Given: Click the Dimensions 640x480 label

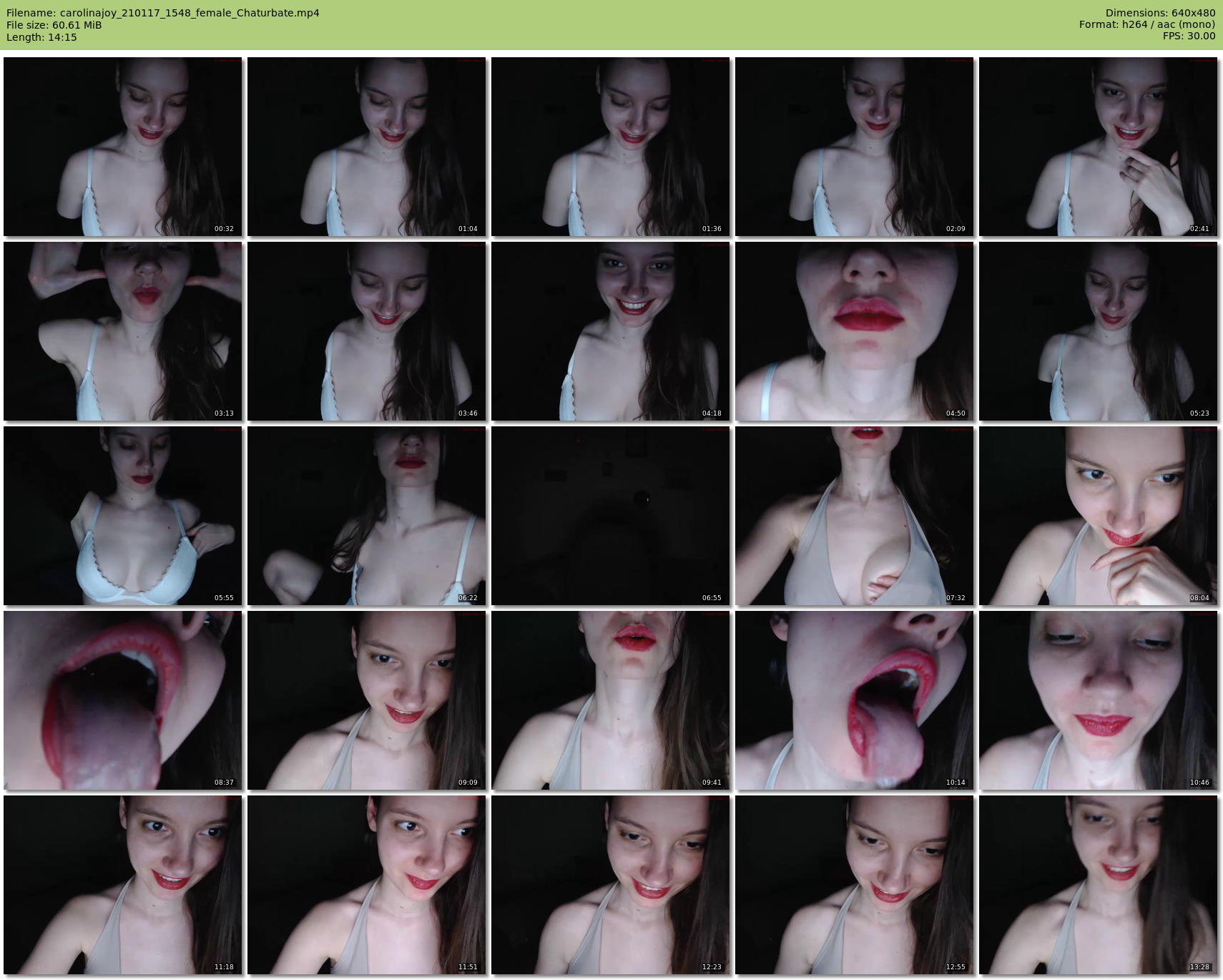Looking at the screenshot, I should tap(1160, 13).
